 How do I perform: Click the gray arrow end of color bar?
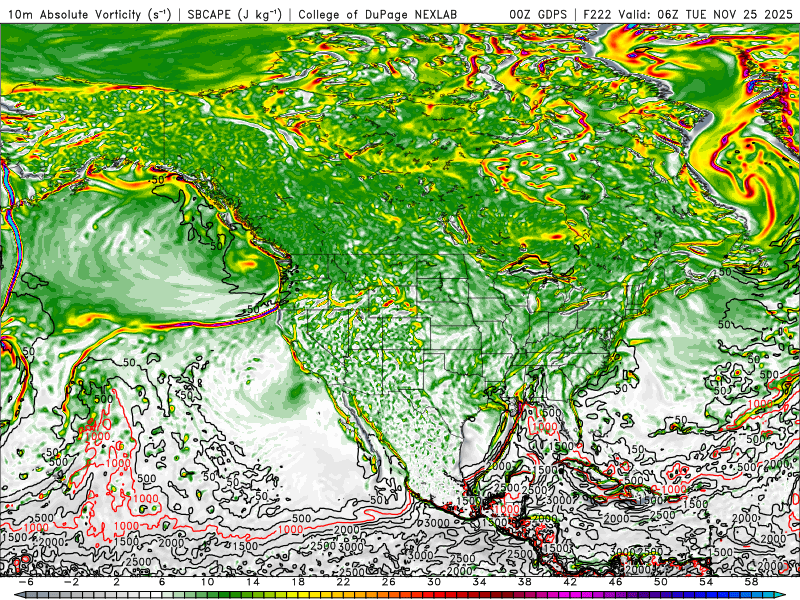coord(18,595)
